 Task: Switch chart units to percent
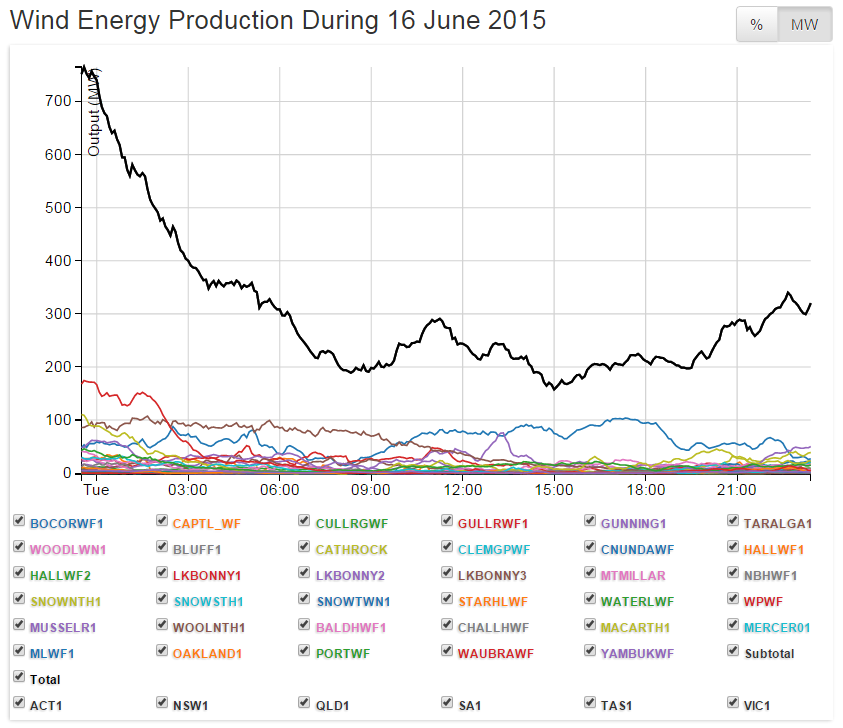pyautogui.click(x=757, y=25)
